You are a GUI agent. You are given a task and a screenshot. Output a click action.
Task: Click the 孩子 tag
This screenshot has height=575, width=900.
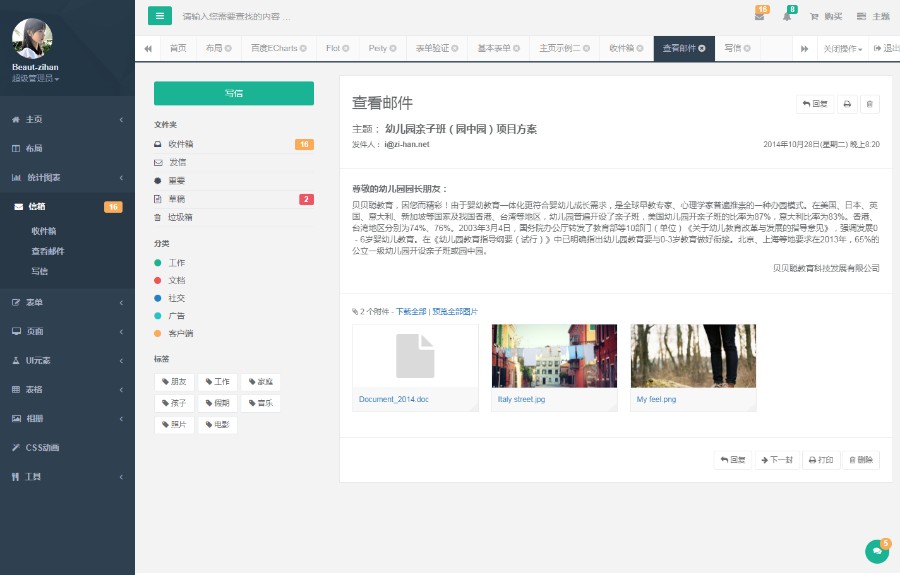[174, 403]
